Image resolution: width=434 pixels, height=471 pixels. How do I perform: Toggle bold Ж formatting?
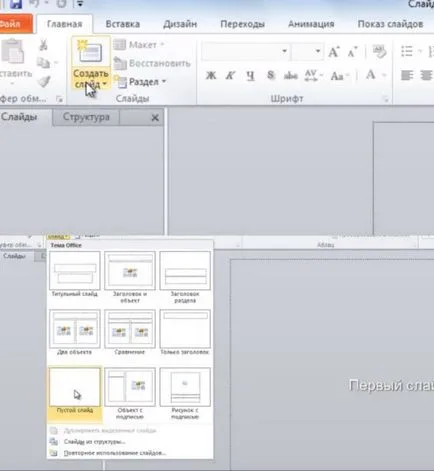tap(211, 76)
